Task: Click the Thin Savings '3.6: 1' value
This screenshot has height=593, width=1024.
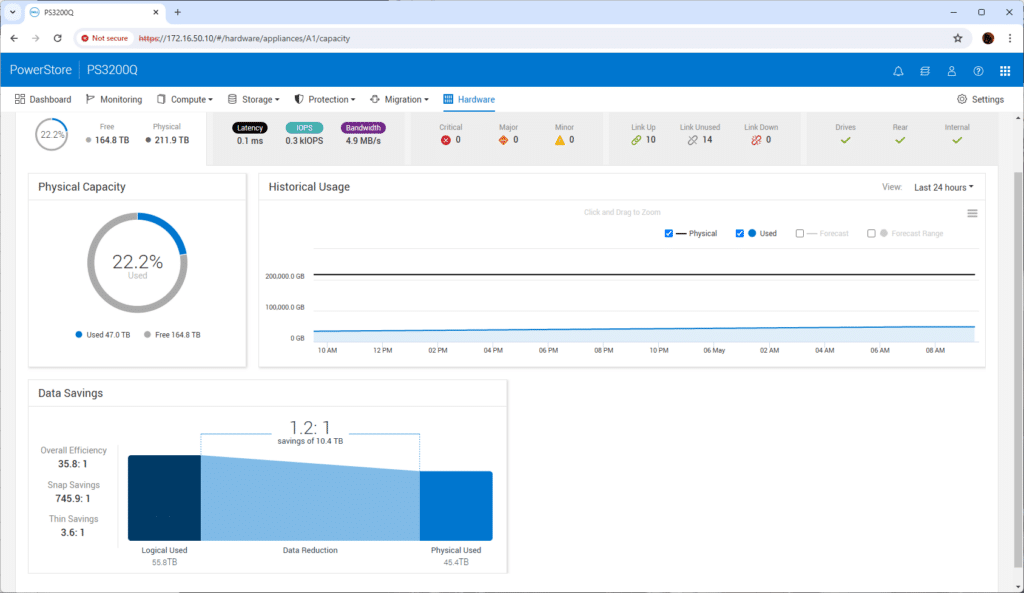Action: (x=72, y=533)
